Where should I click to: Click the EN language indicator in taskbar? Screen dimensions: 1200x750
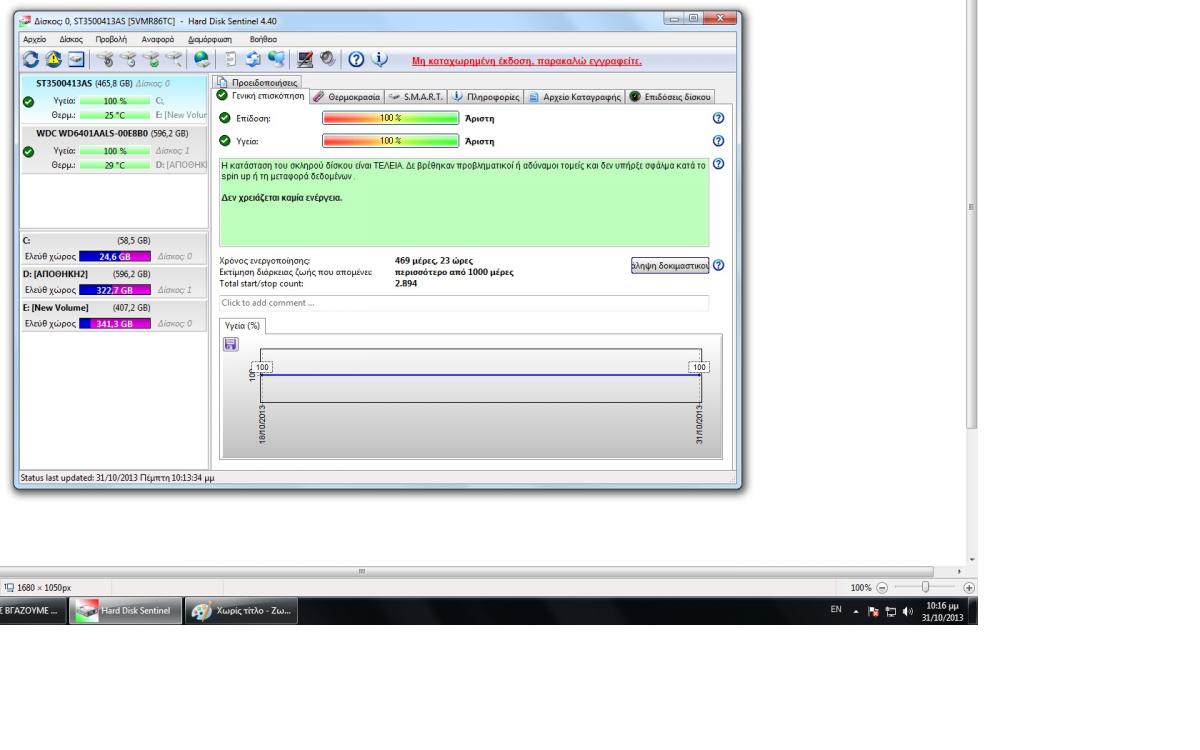pyautogui.click(x=835, y=608)
